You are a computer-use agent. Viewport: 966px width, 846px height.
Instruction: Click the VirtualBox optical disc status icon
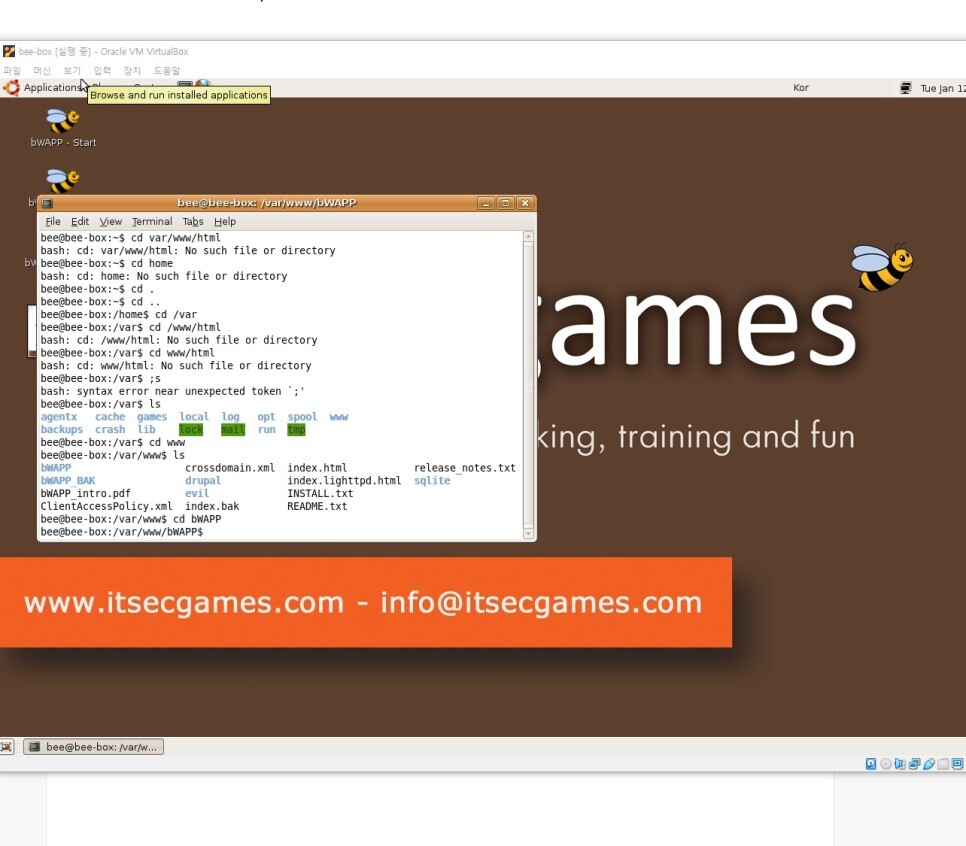click(885, 764)
